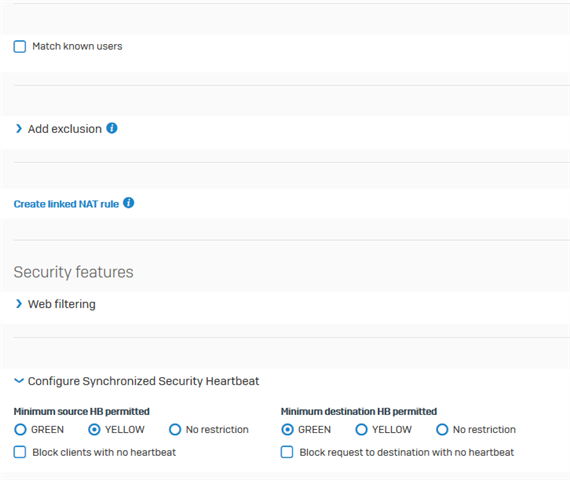Expand the Add exclusion section
The width and height of the screenshot is (570, 480).
pos(65,129)
